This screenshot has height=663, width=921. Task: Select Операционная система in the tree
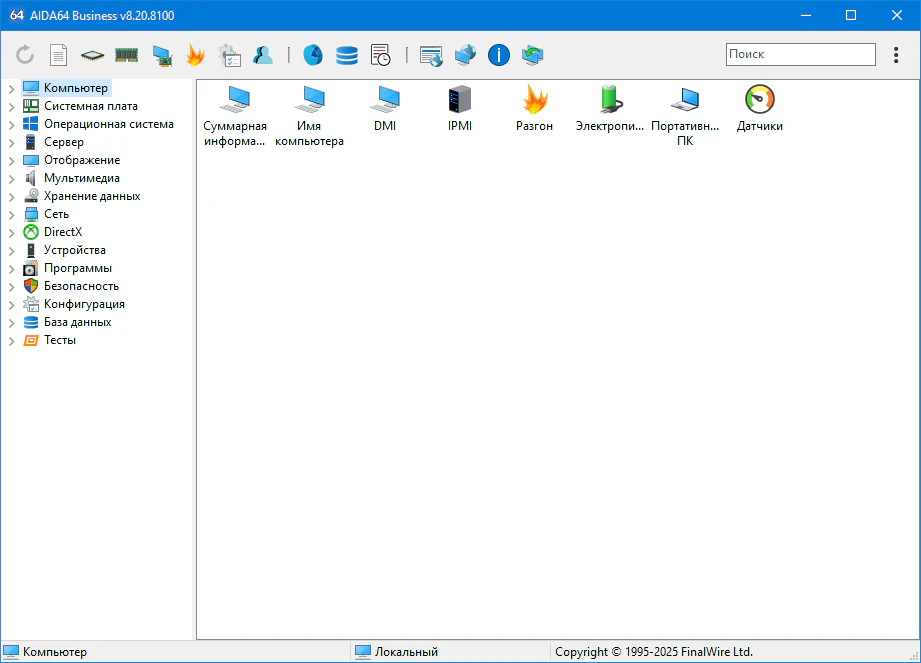[x=108, y=124]
